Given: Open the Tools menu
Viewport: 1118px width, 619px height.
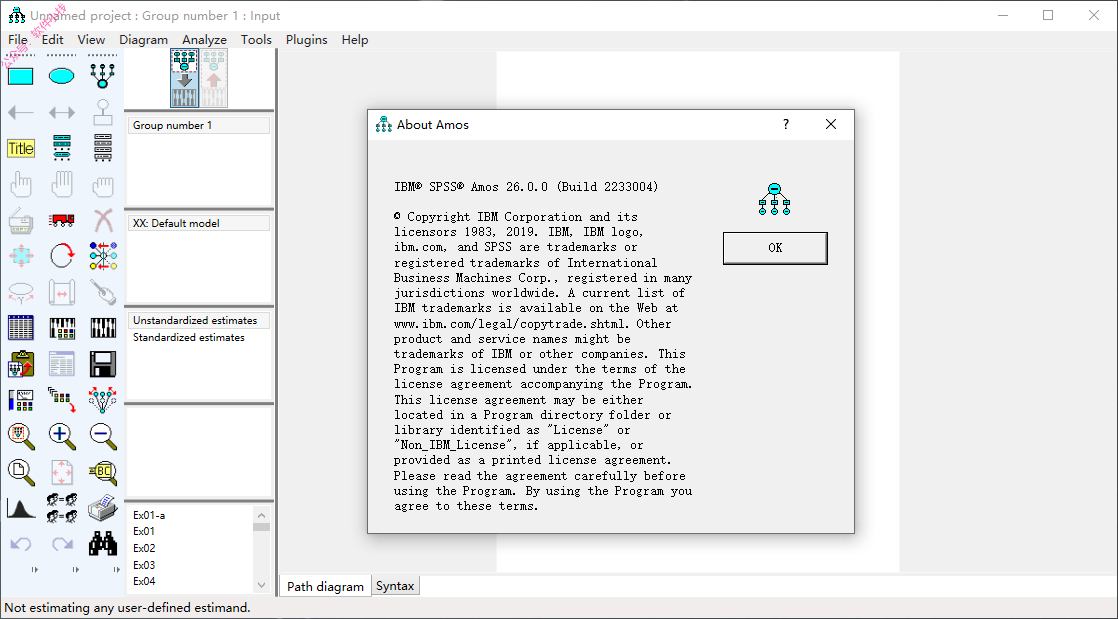Looking at the screenshot, I should [x=256, y=40].
